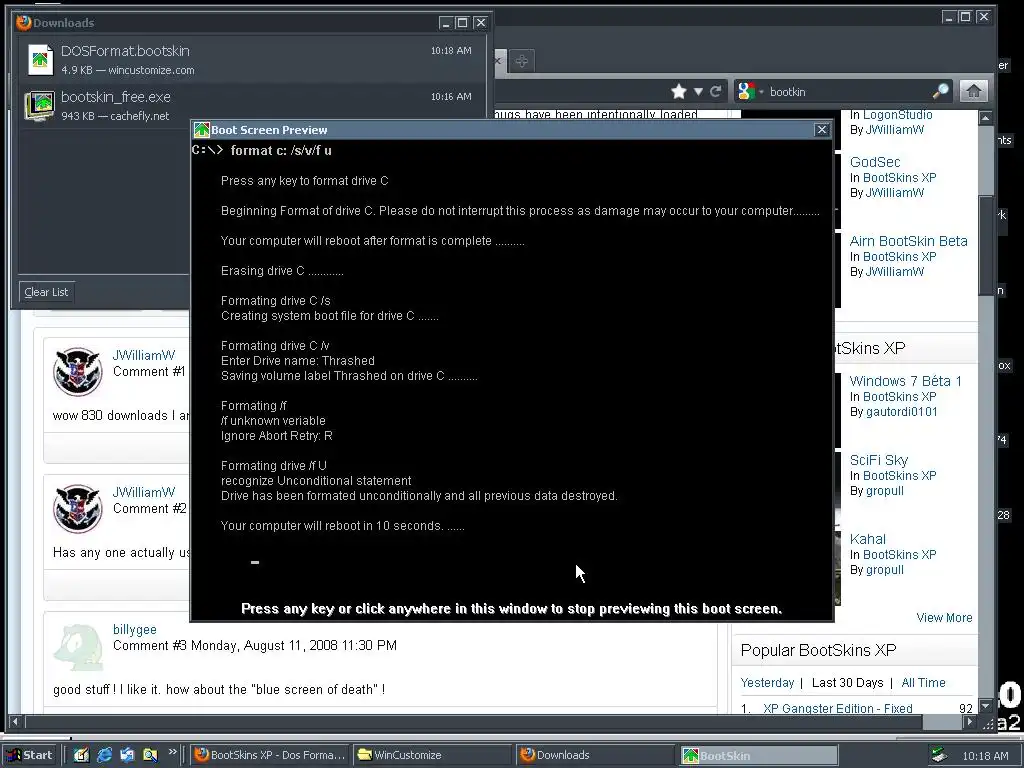The width and height of the screenshot is (1024, 768).
Task: Click the BootSkin taskbar button
Action: point(758,755)
